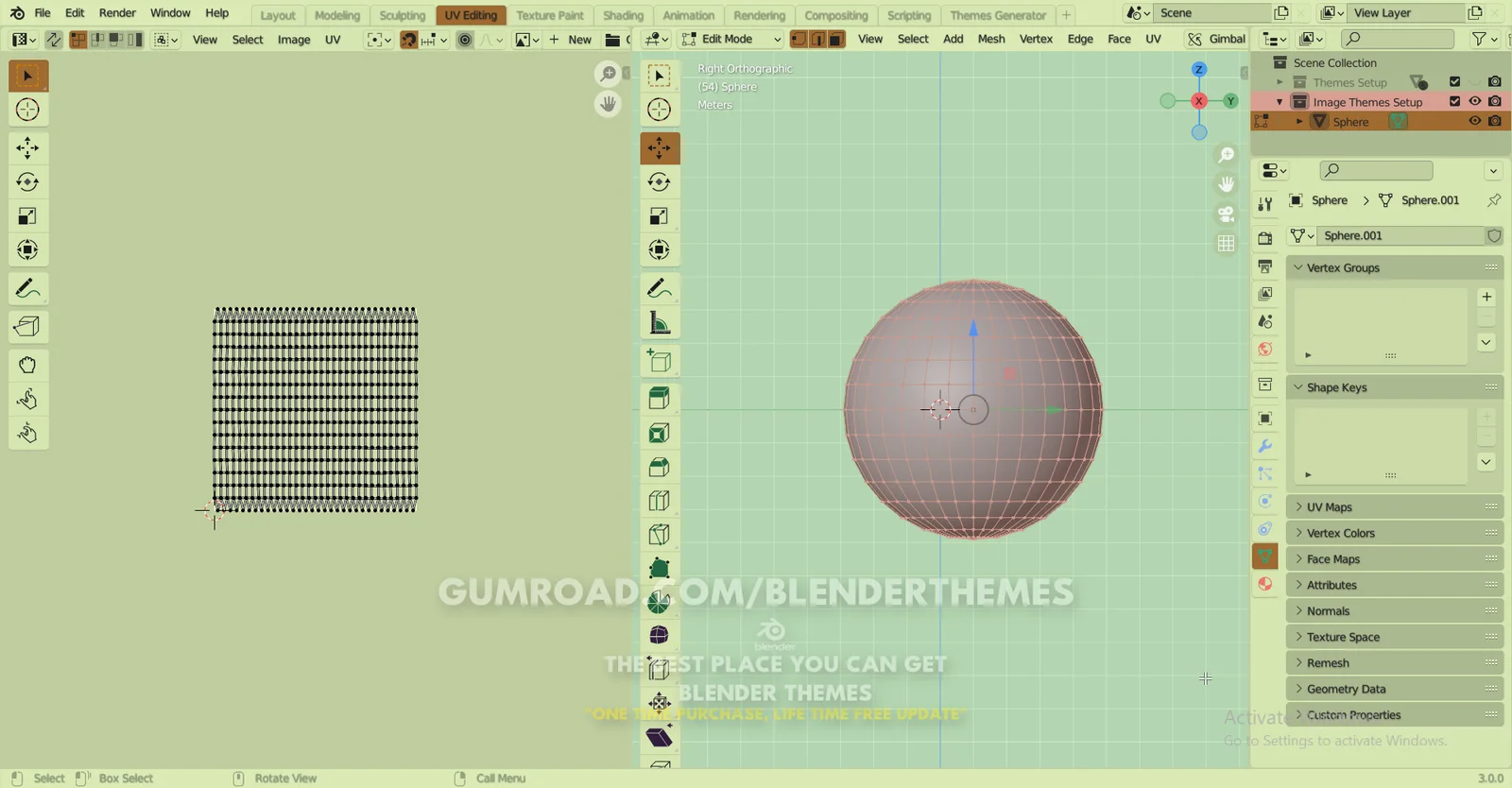The height and width of the screenshot is (788, 1512).
Task: Open the Image menu in UV editor
Action: click(294, 40)
